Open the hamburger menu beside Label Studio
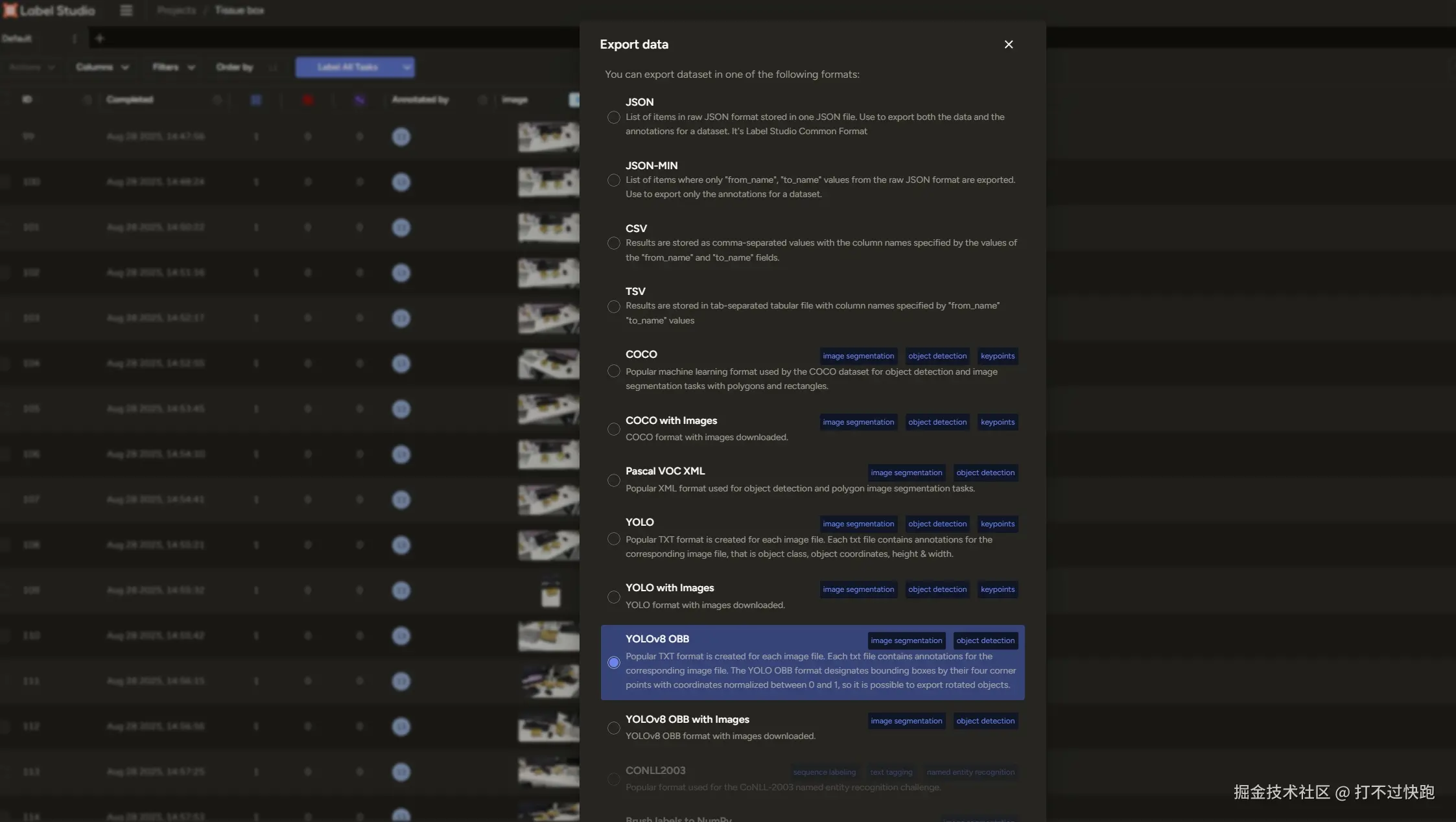Image resolution: width=1456 pixels, height=822 pixels. (126, 10)
